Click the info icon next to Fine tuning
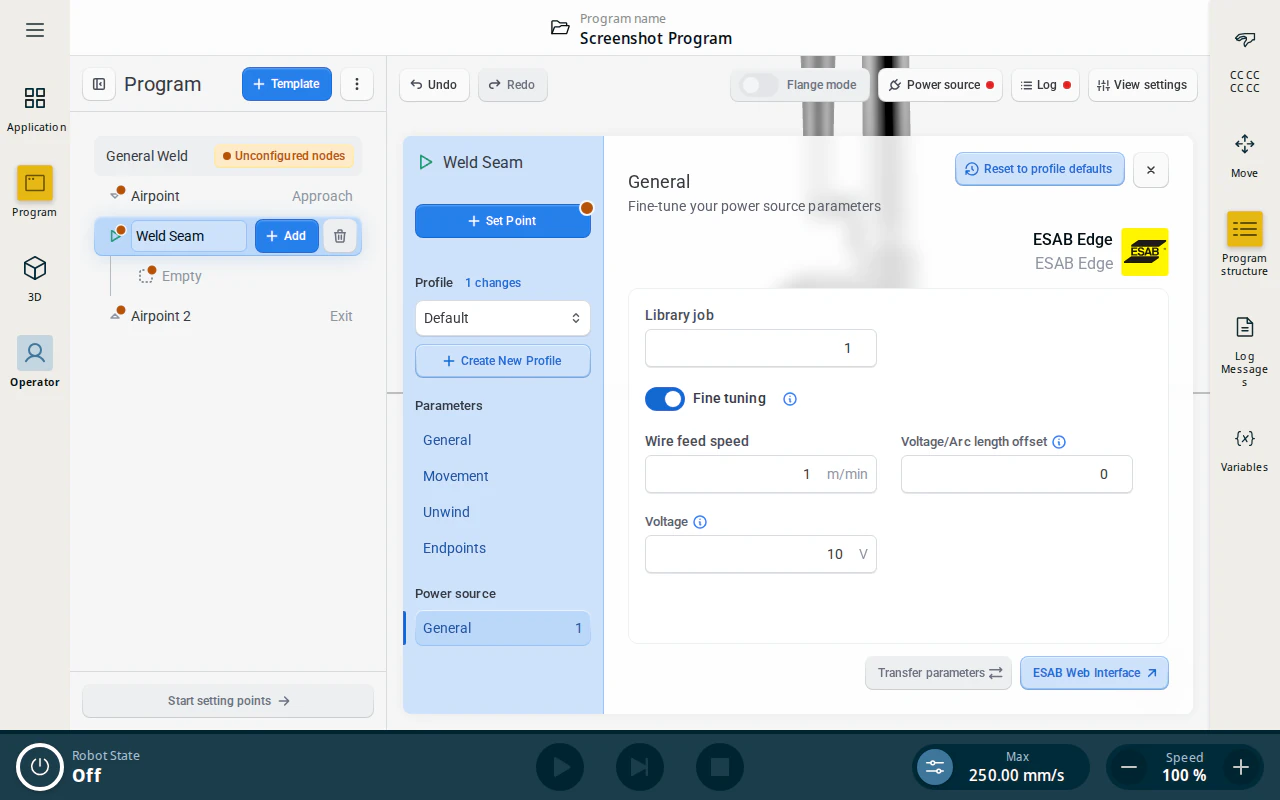The width and height of the screenshot is (1280, 800). [790, 399]
